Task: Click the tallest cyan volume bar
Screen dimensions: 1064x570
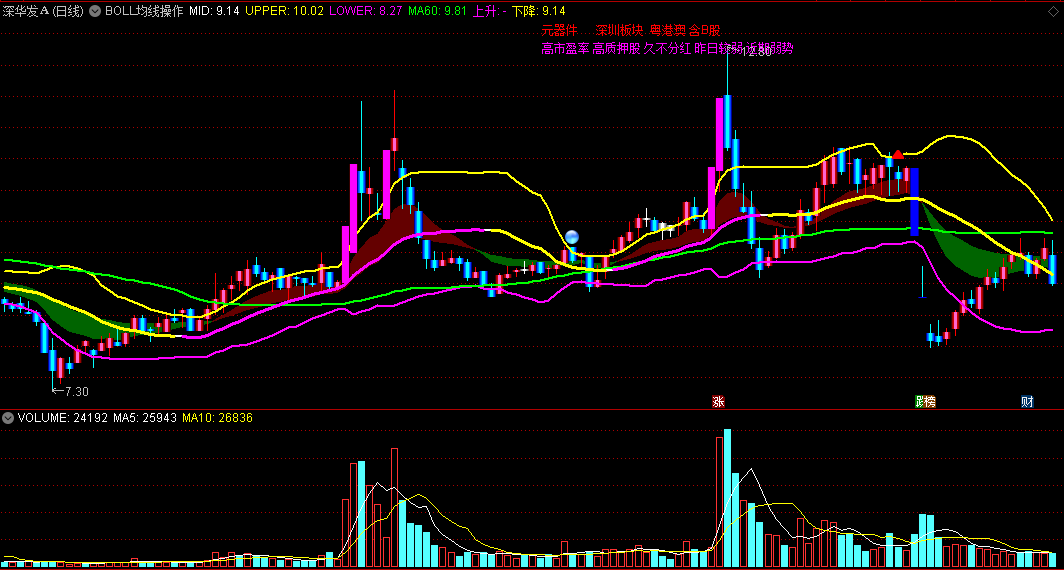Action: pyautogui.click(x=727, y=498)
